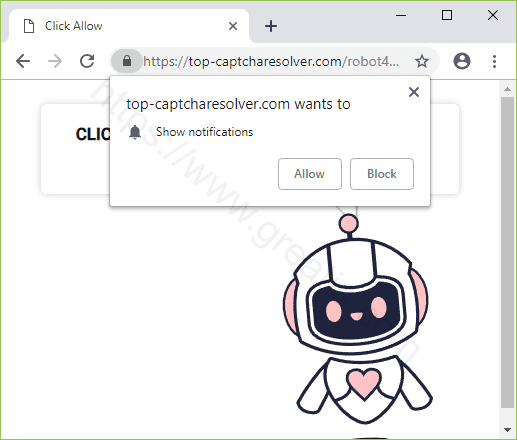Bookmark this page with the star icon
Image resolution: width=517 pixels, height=440 pixels.
(422, 61)
